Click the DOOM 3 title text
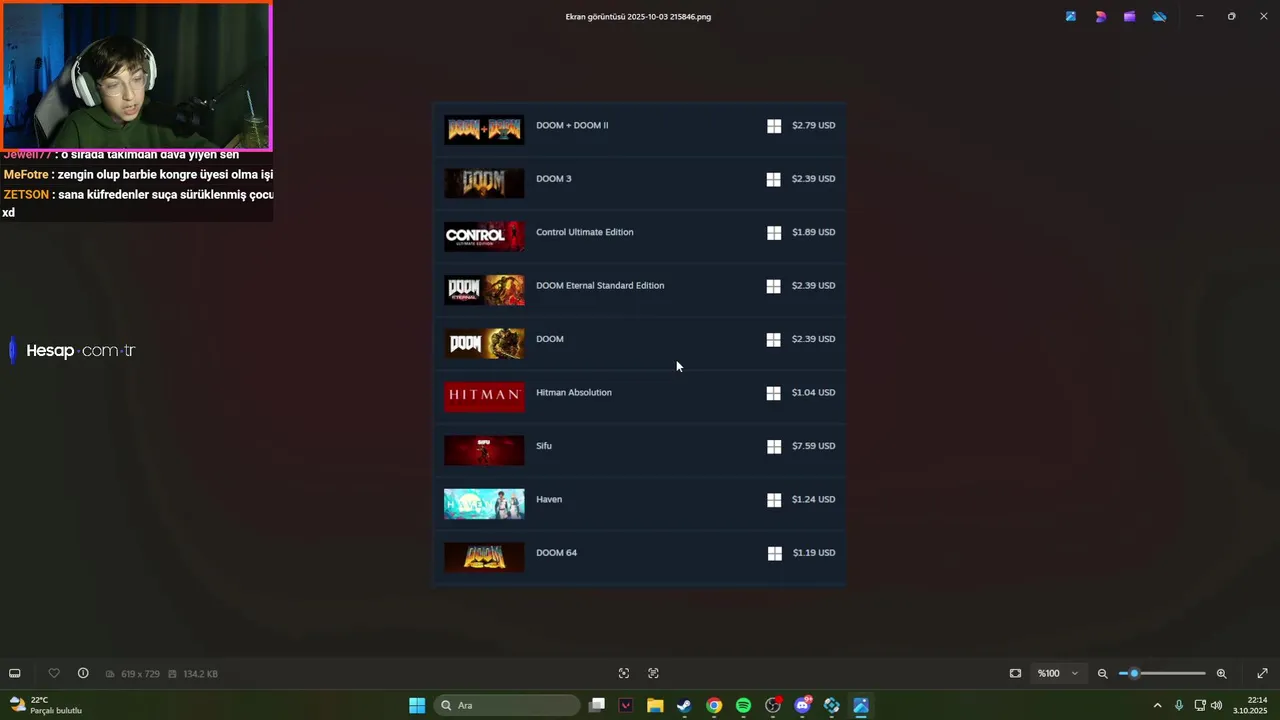 coord(554,179)
